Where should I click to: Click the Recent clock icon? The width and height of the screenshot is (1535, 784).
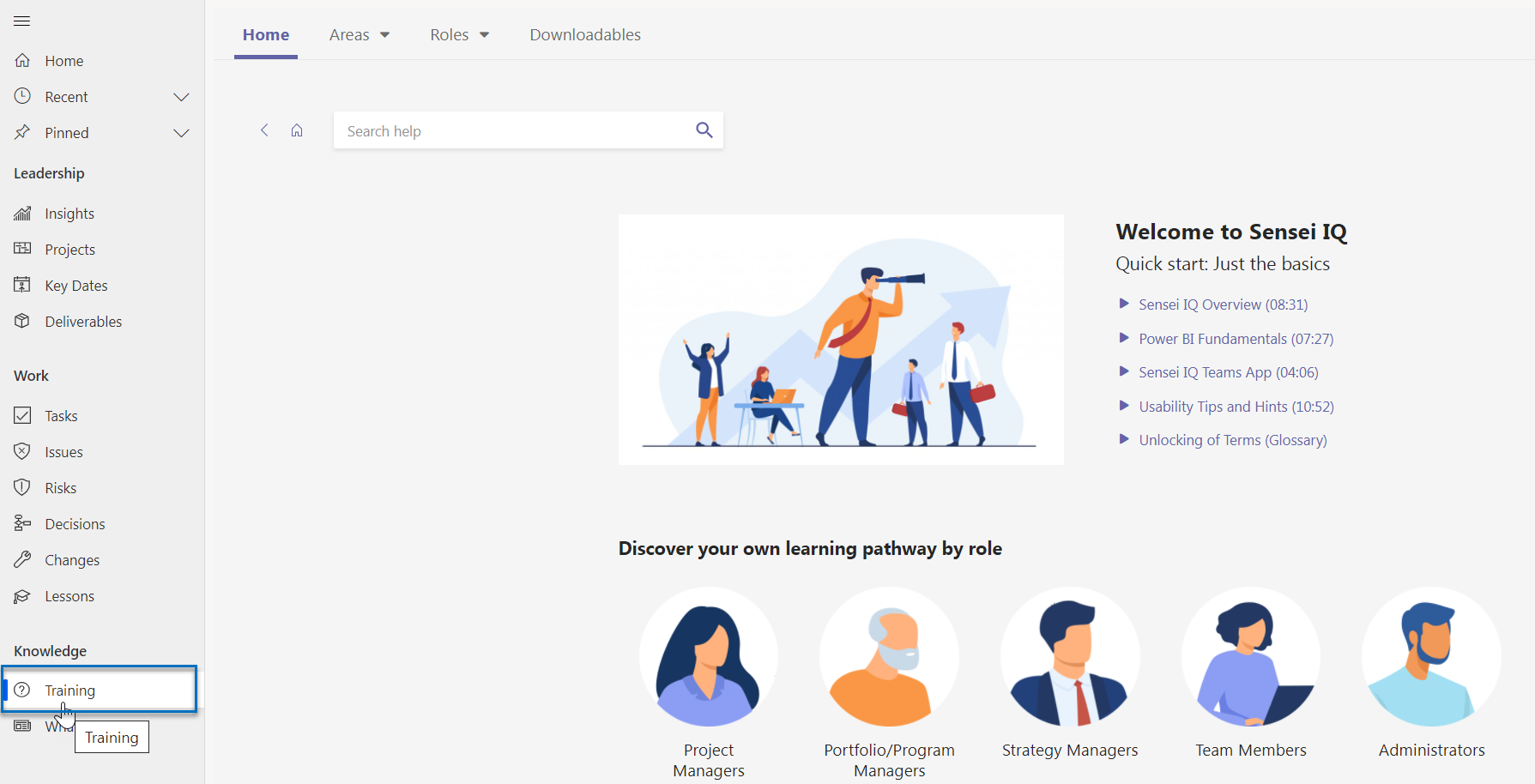[x=22, y=96]
